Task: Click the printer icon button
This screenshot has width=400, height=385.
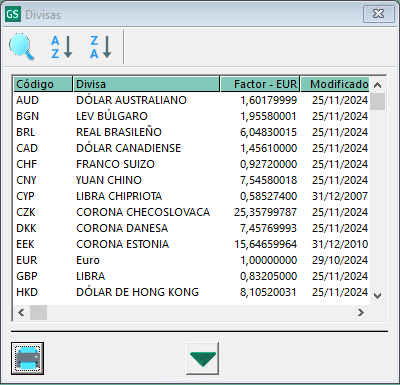Action: tap(27, 358)
